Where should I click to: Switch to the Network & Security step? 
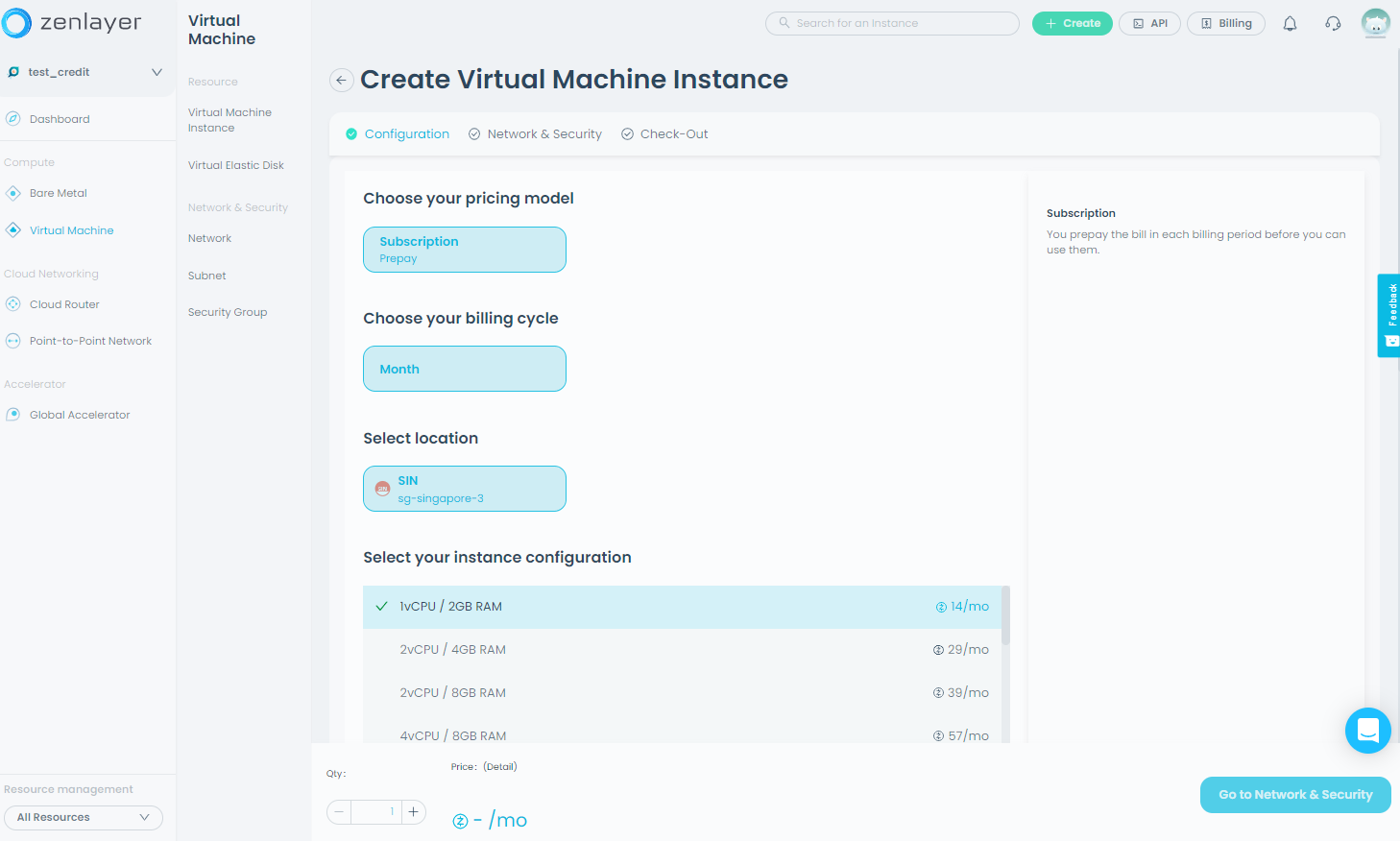point(535,134)
